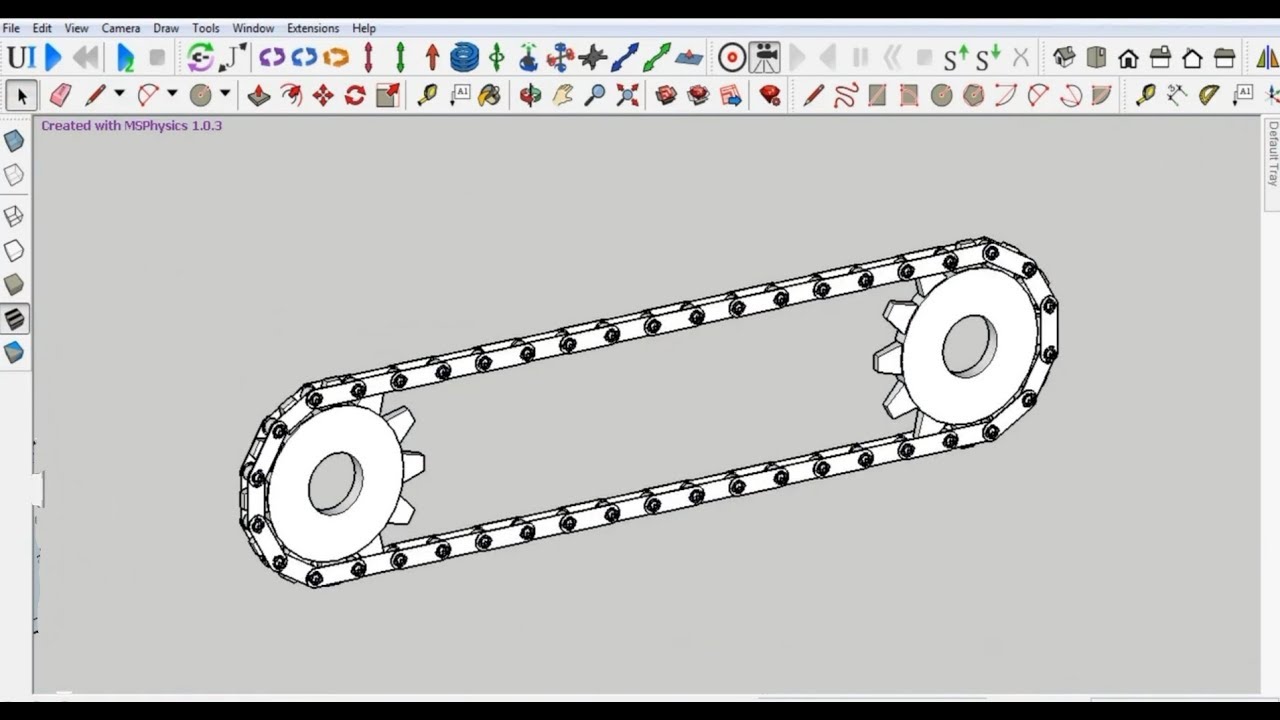1280x720 pixels.
Task: Select the Orbit tool
Action: [530, 96]
